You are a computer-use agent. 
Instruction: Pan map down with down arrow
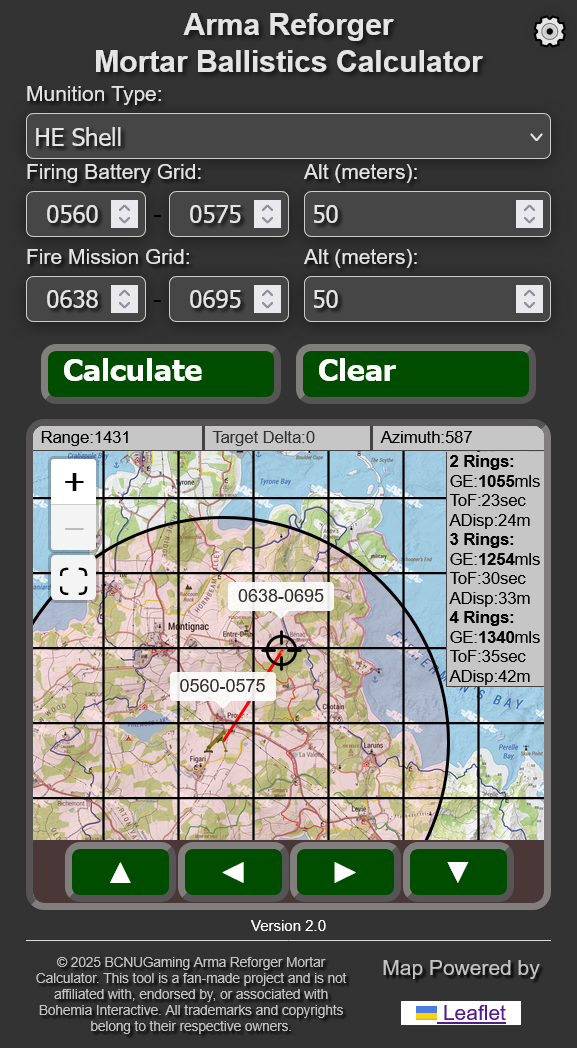tap(458, 872)
